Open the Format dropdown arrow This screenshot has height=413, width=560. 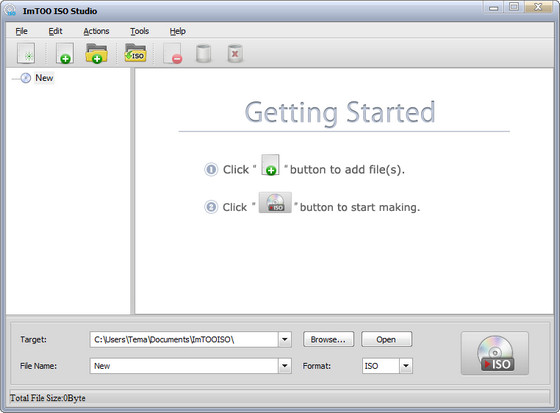click(406, 366)
